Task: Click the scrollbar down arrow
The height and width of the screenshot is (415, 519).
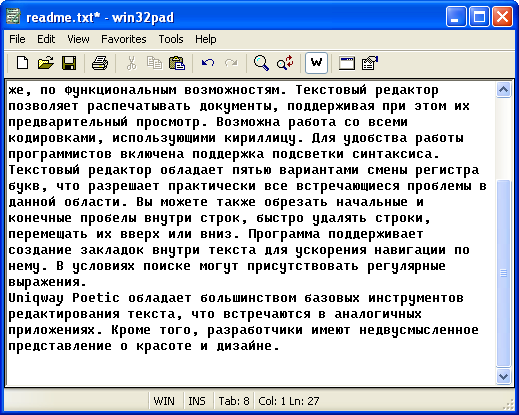Action: click(x=503, y=377)
